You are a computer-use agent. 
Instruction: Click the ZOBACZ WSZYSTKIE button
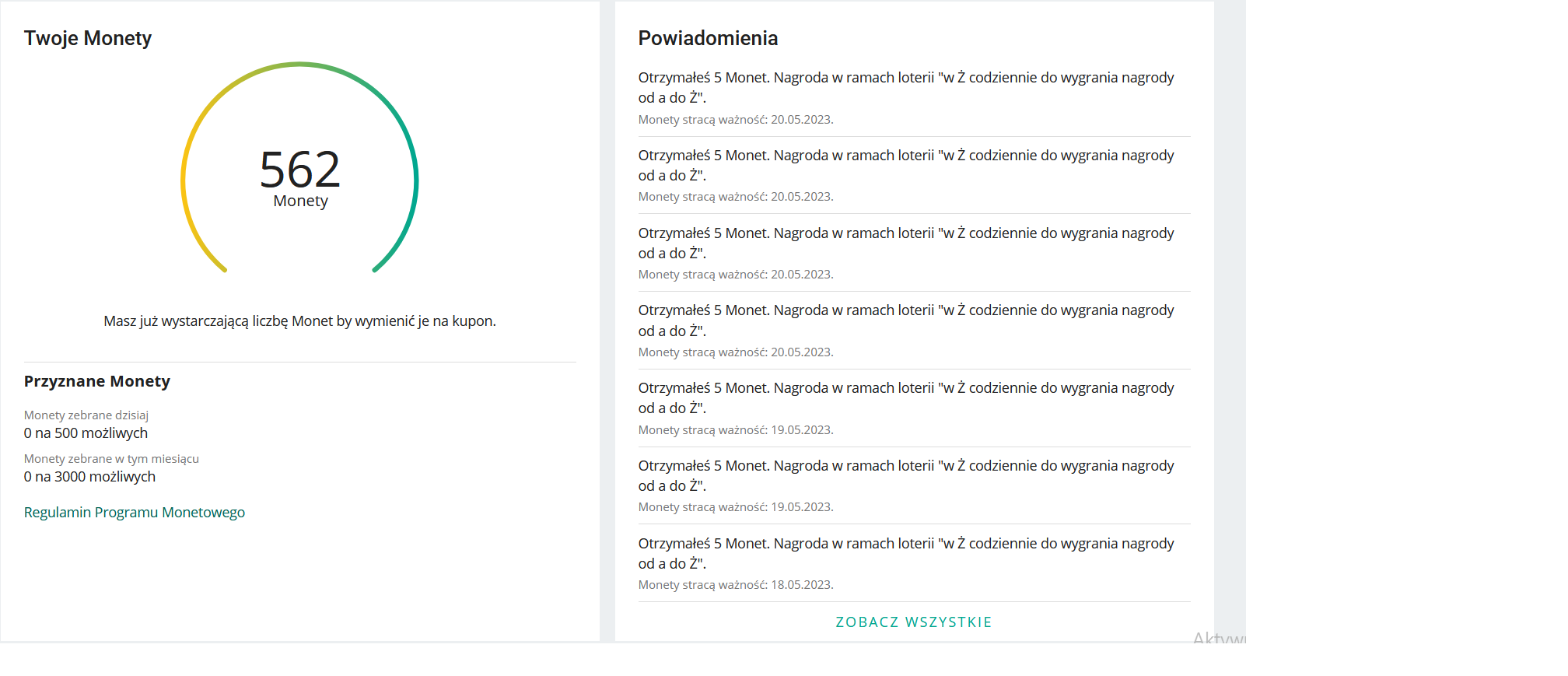coord(913,622)
